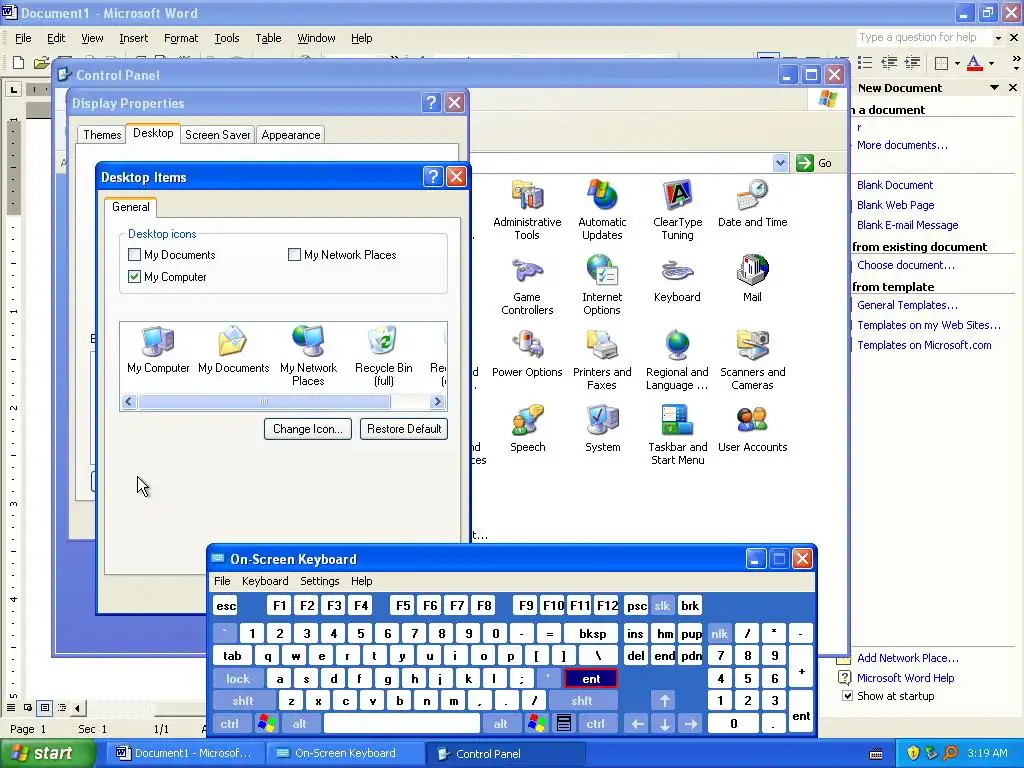Image resolution: width=1024 pixels, height=768 pixels.
Task: Open Printers and Faxes icon
Action: pos(602,360)
